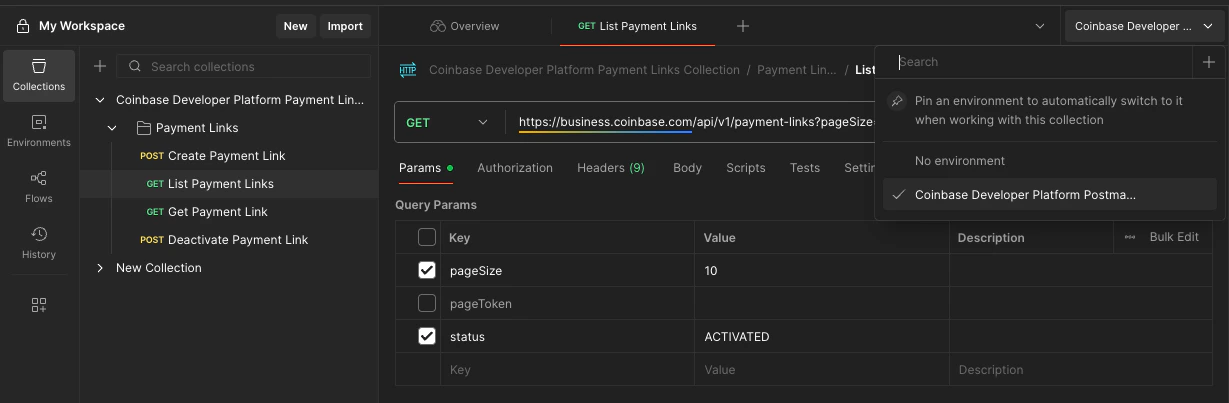Switch to the Overview tab
This screenshot has width=1229, height=403.
click(x=464, y=26)
